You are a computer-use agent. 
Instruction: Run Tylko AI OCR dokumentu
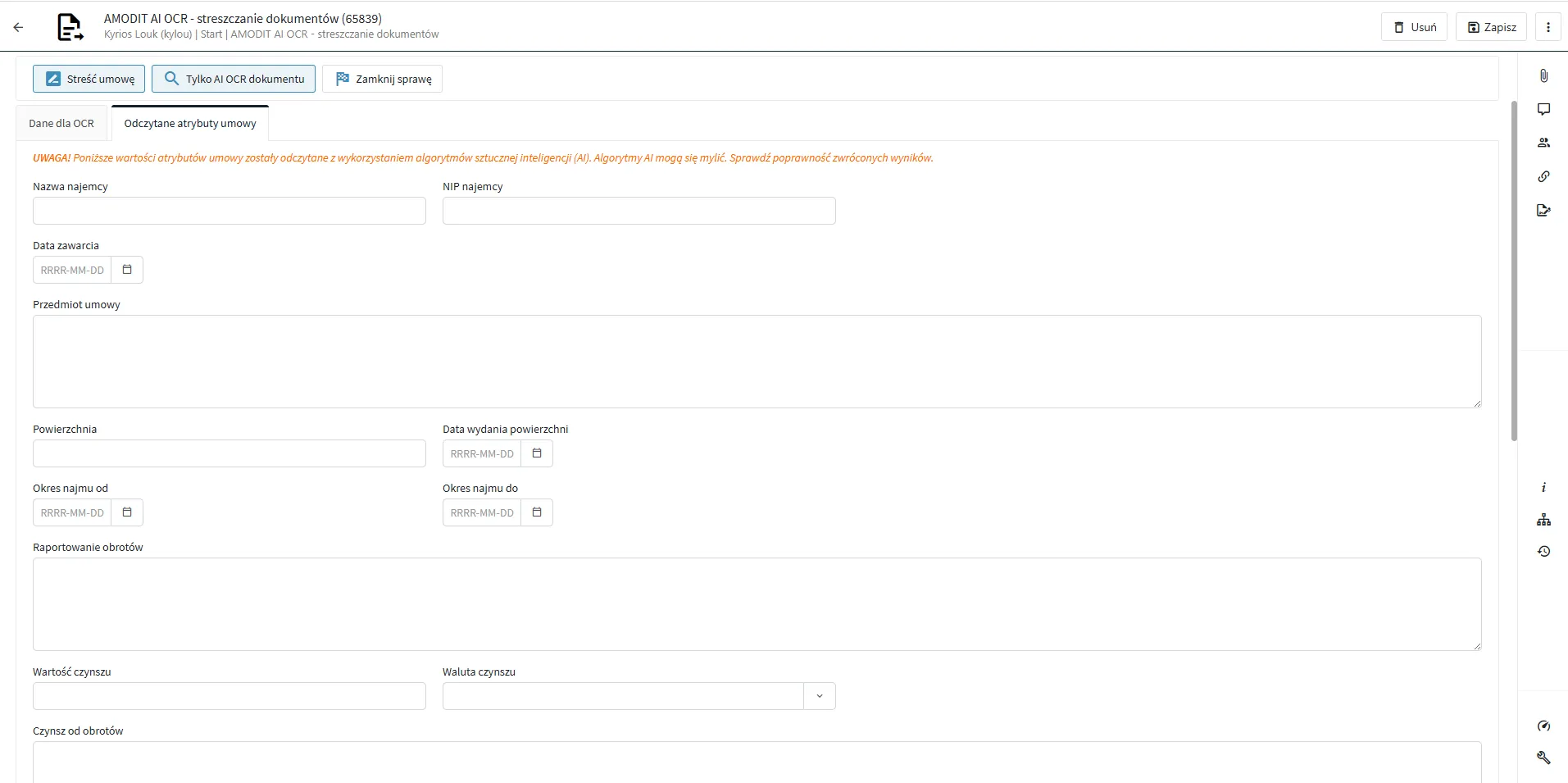coord(234,79)
